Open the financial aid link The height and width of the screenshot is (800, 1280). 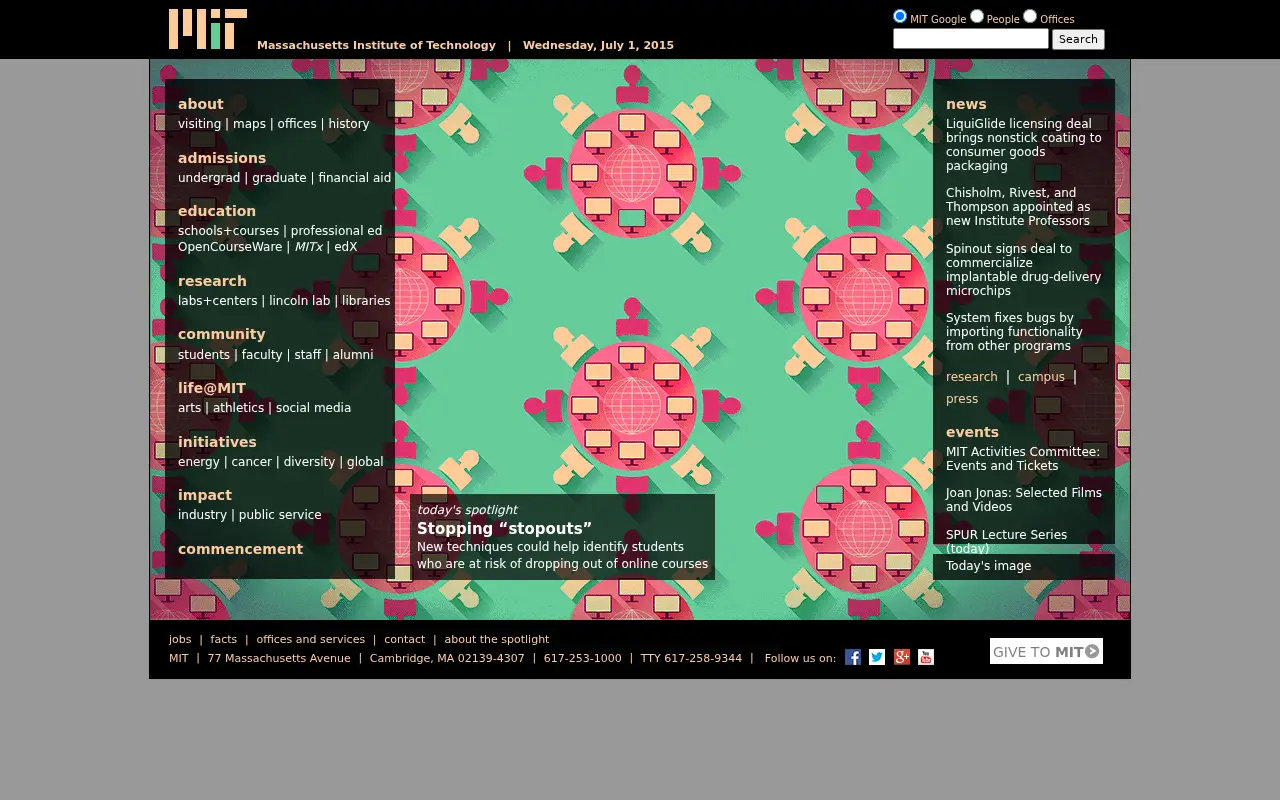point(355,178)
